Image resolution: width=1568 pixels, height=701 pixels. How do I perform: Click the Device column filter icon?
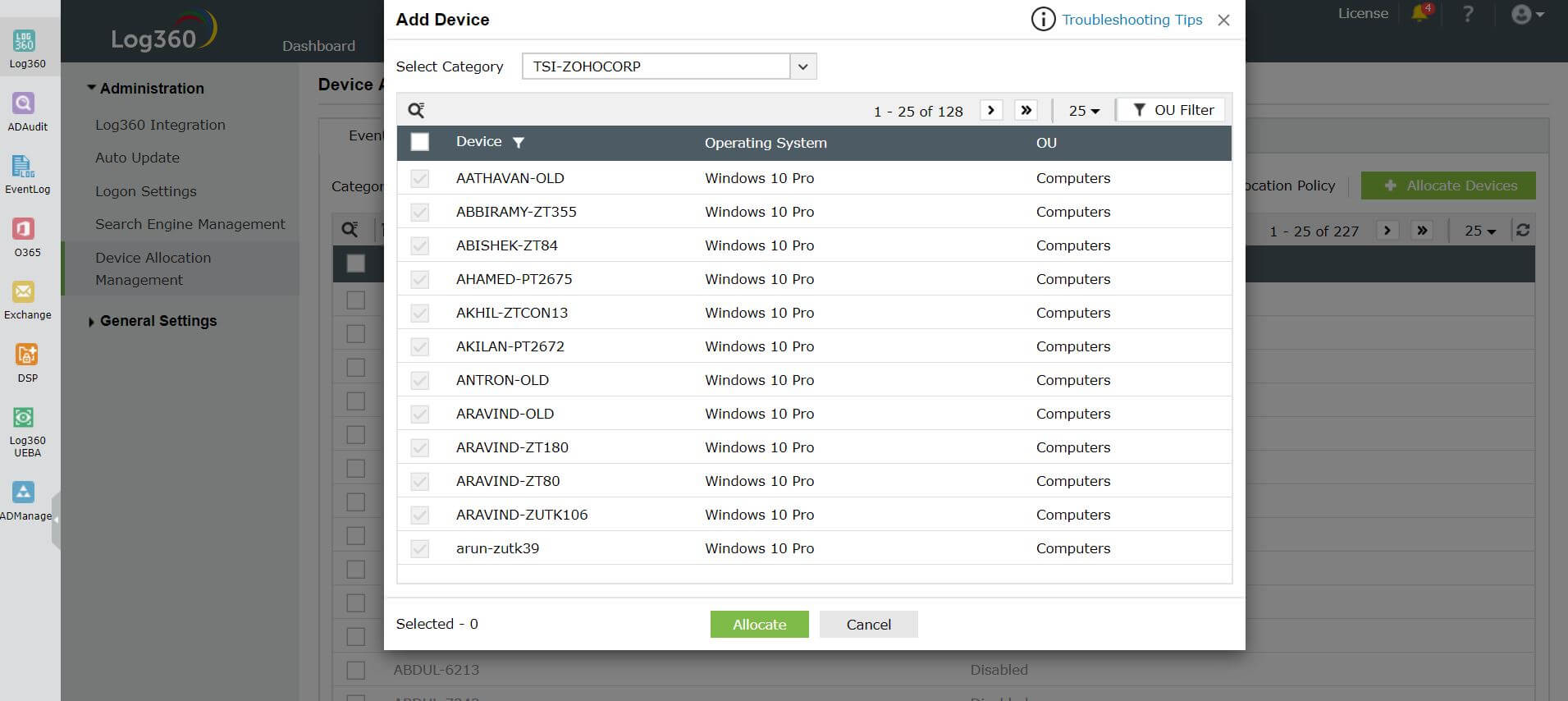pos(519,143)
